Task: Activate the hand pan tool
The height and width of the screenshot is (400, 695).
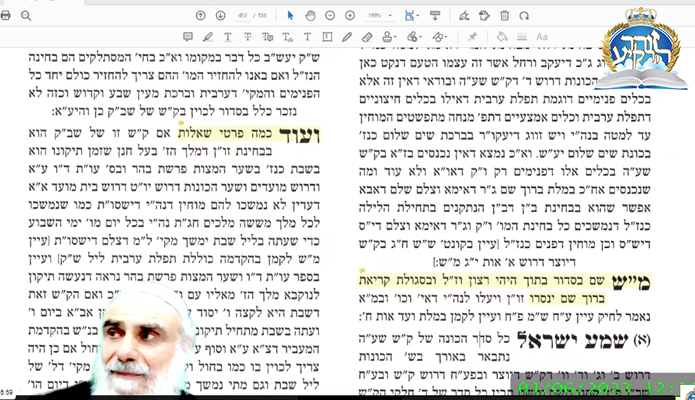Action: pos(312,16)
